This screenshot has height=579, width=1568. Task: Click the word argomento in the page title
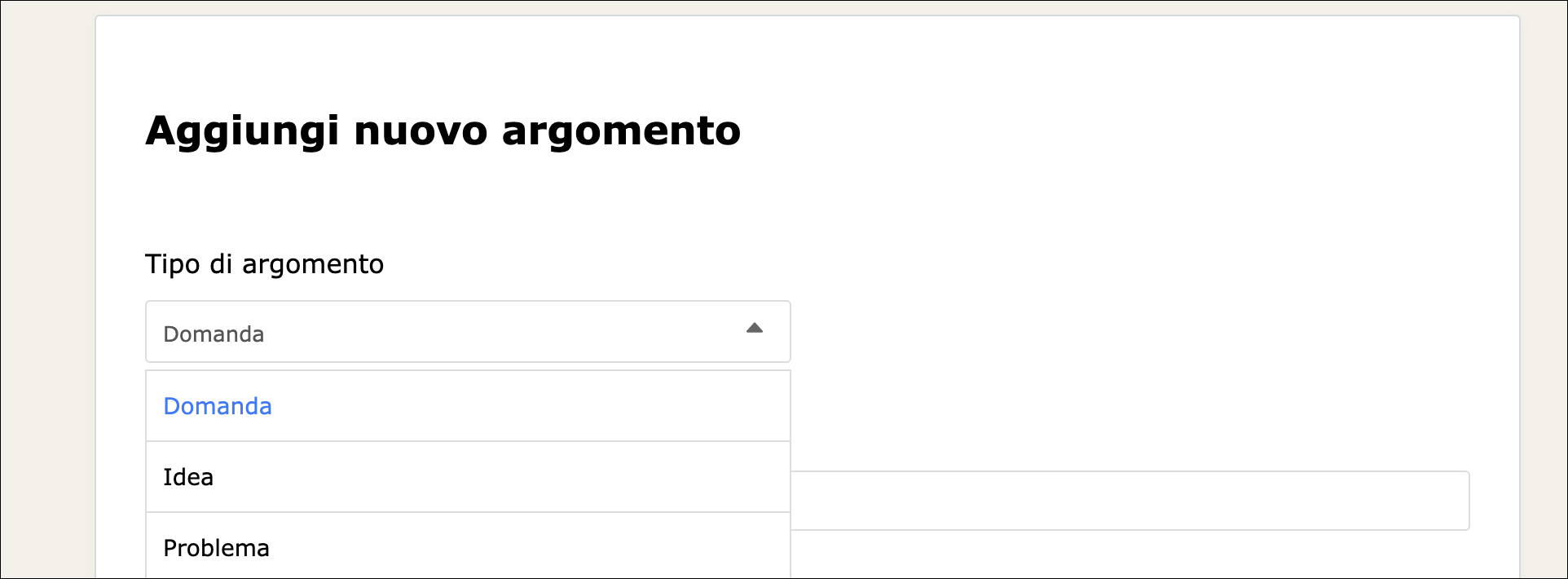621,130
